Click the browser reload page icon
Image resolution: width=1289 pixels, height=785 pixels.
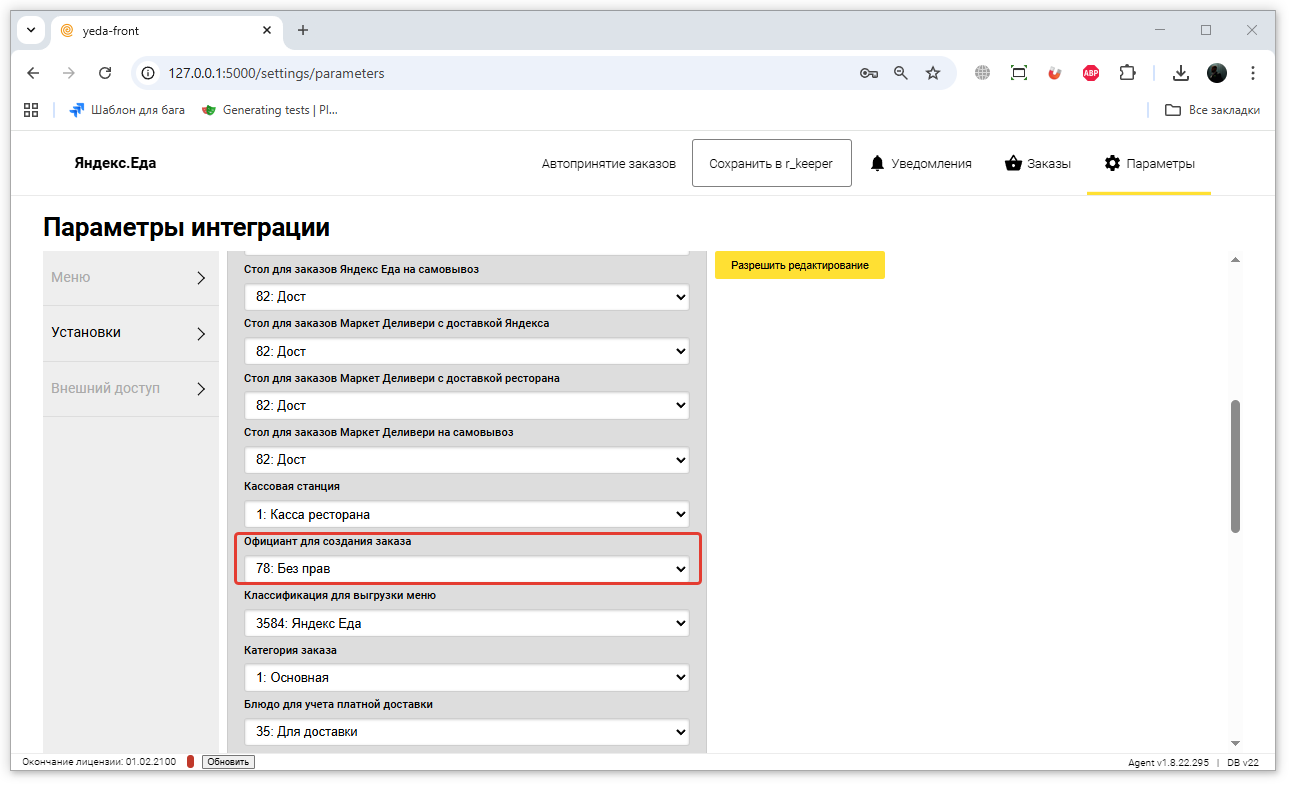tap(105, 73)
